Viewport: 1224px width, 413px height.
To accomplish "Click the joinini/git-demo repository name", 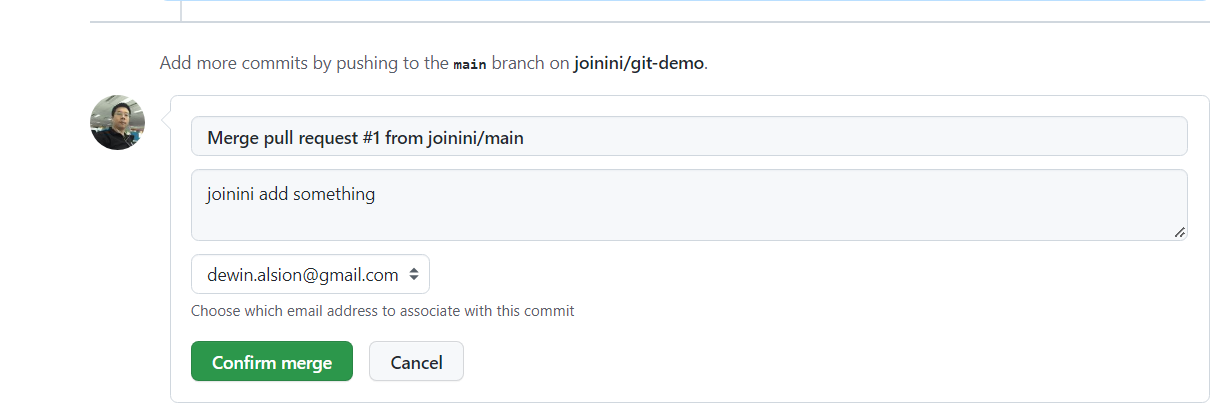I will tap(639, 63).
